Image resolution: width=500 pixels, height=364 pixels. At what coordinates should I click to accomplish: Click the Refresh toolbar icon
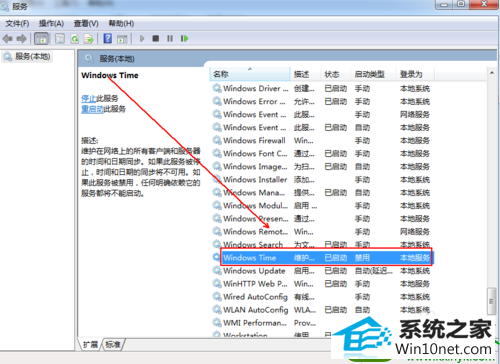coord(75,39)
